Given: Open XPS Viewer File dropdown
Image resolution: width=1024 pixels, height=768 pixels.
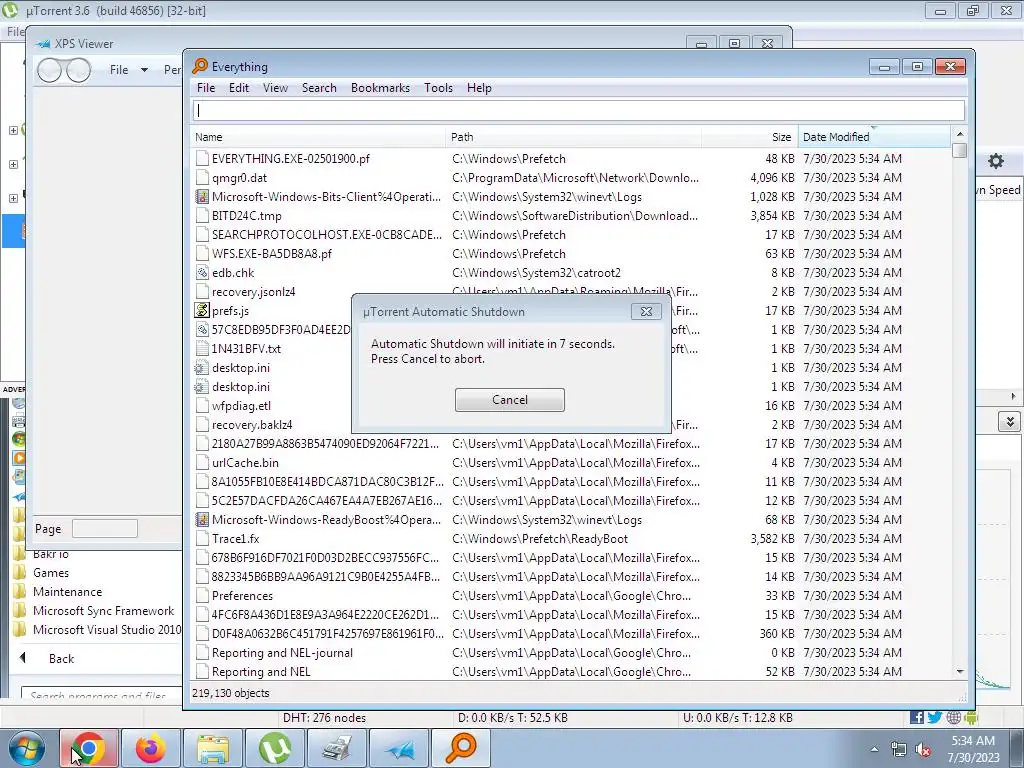Looking at the screenshot, I should click(129, 70).
